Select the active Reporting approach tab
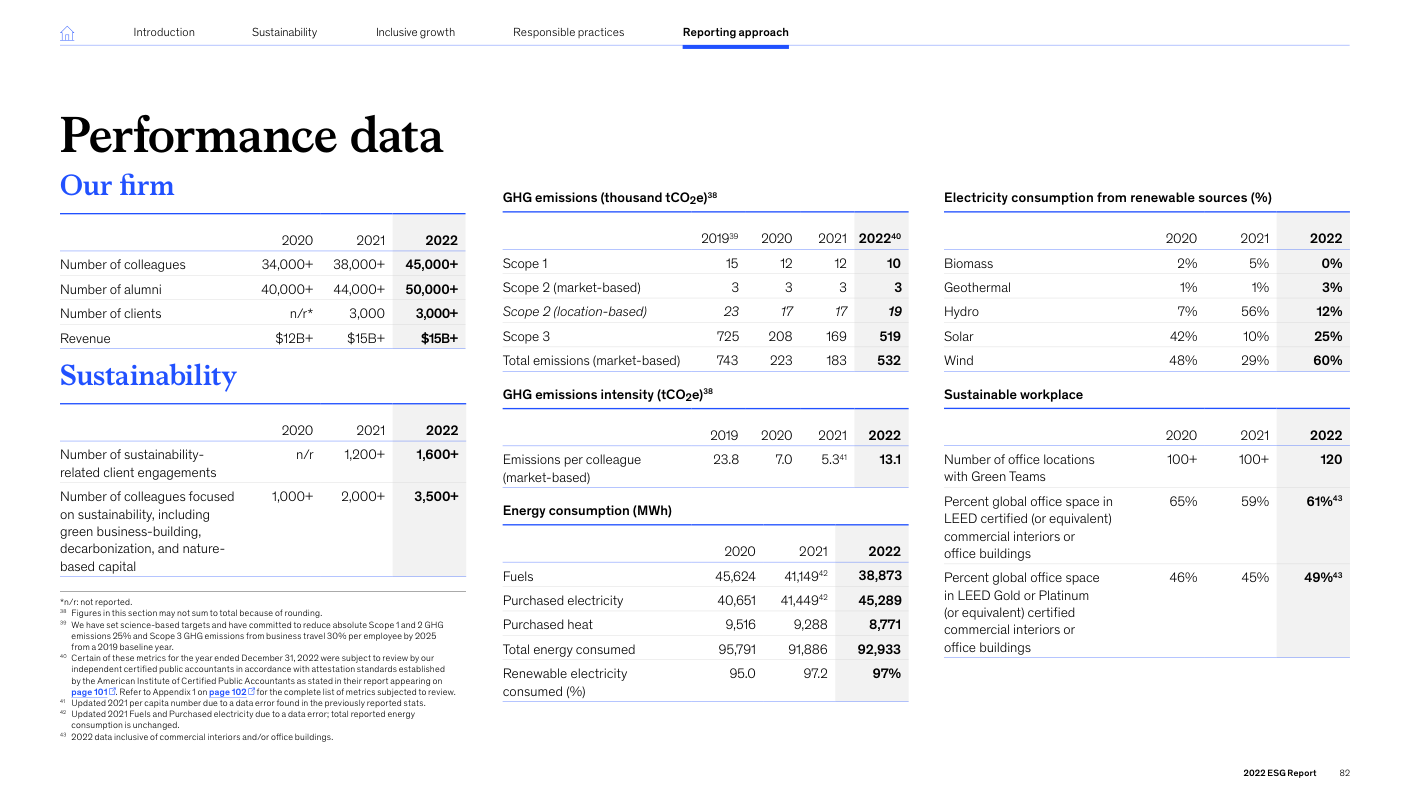Image resolution: width=1410 pixels, height=794 pixels. click(x=735, y=32)
